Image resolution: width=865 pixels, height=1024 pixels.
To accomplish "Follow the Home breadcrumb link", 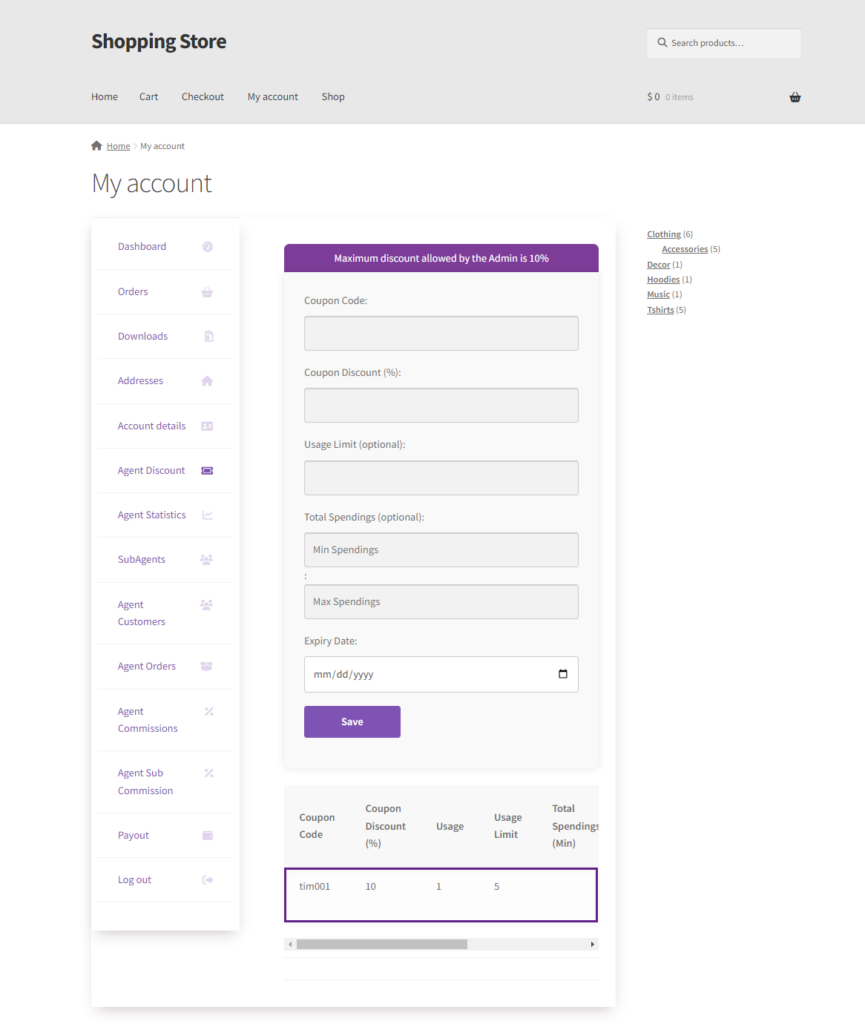I will point(118,146).
